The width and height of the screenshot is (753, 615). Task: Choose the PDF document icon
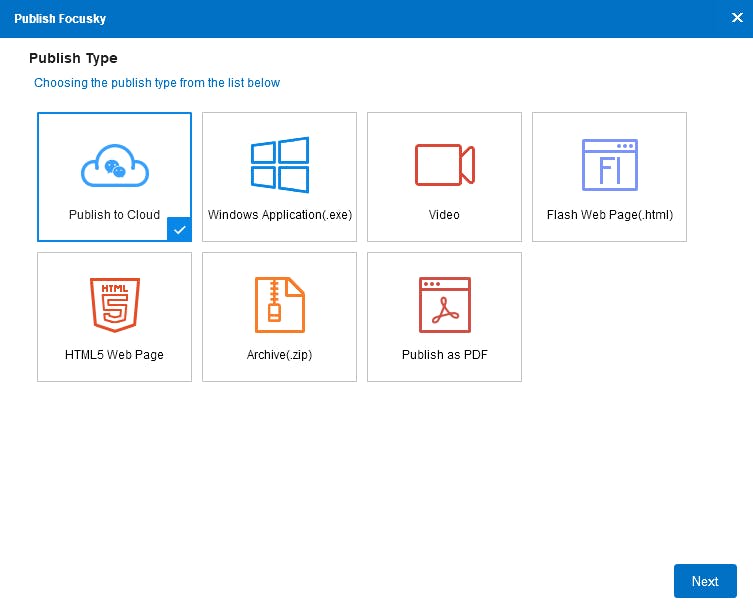pyautogui.click(x=444, y=304)
